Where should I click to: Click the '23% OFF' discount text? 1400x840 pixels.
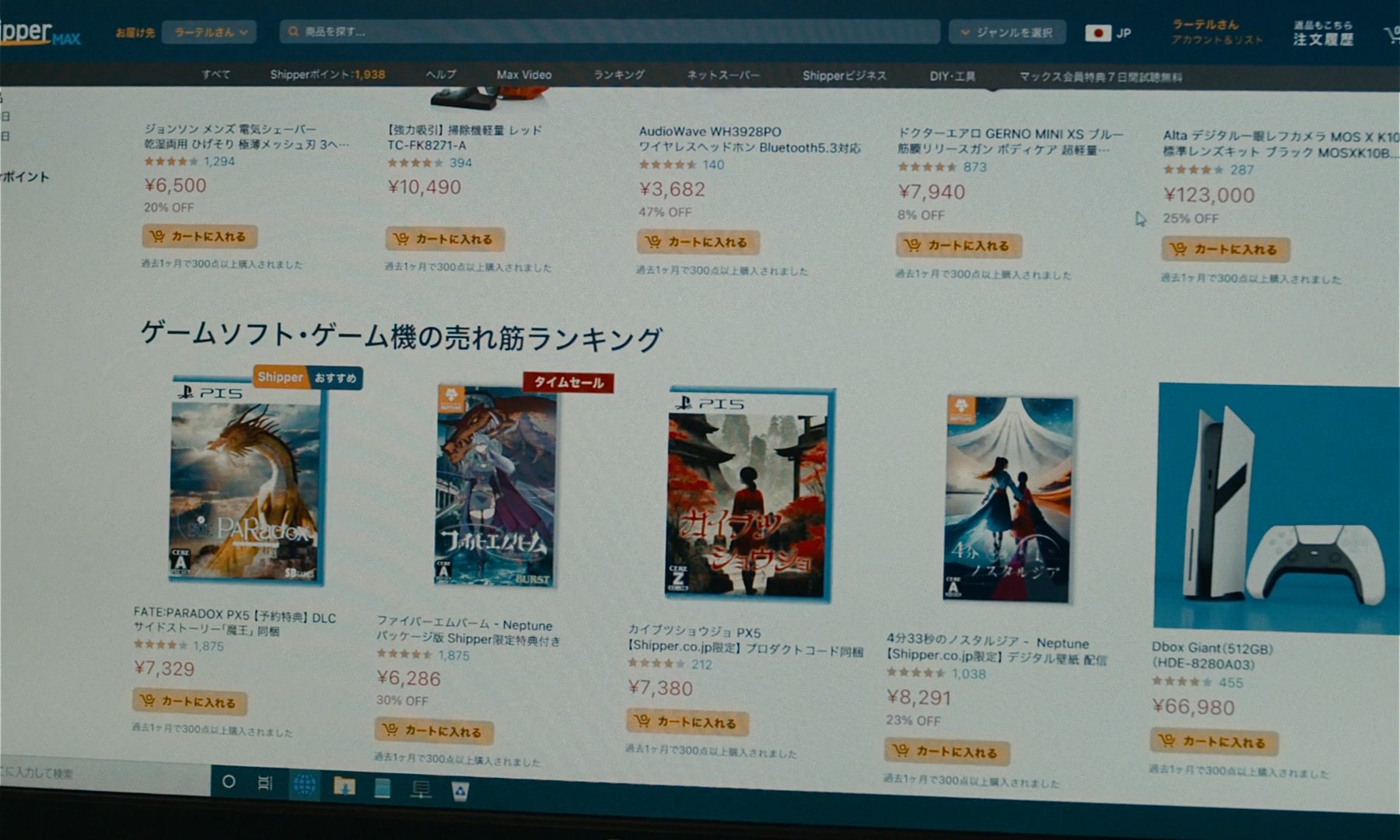[x=913, y=720]
